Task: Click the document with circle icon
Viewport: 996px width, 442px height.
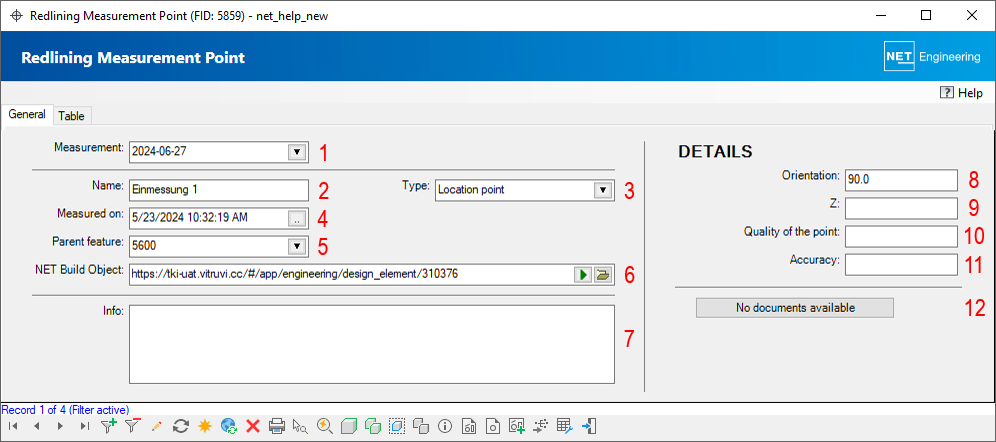Action: [493, 426]
